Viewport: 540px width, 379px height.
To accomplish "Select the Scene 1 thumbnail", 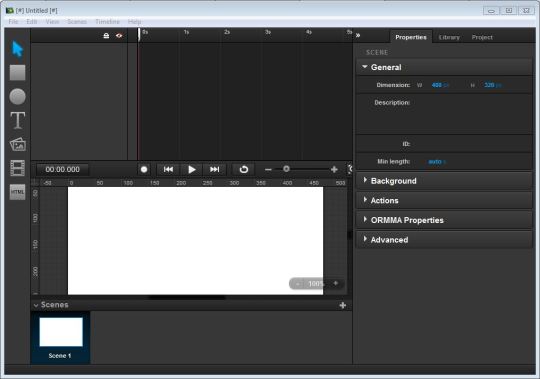I will [61, 332].
